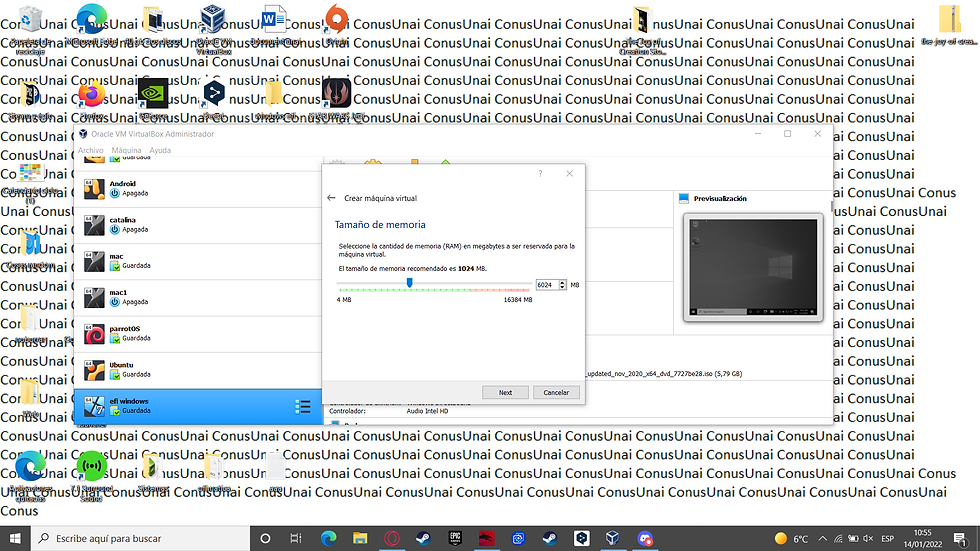Open the Recycle Bin desktop icon
The image size is (980, 551).
click(29, 28)
